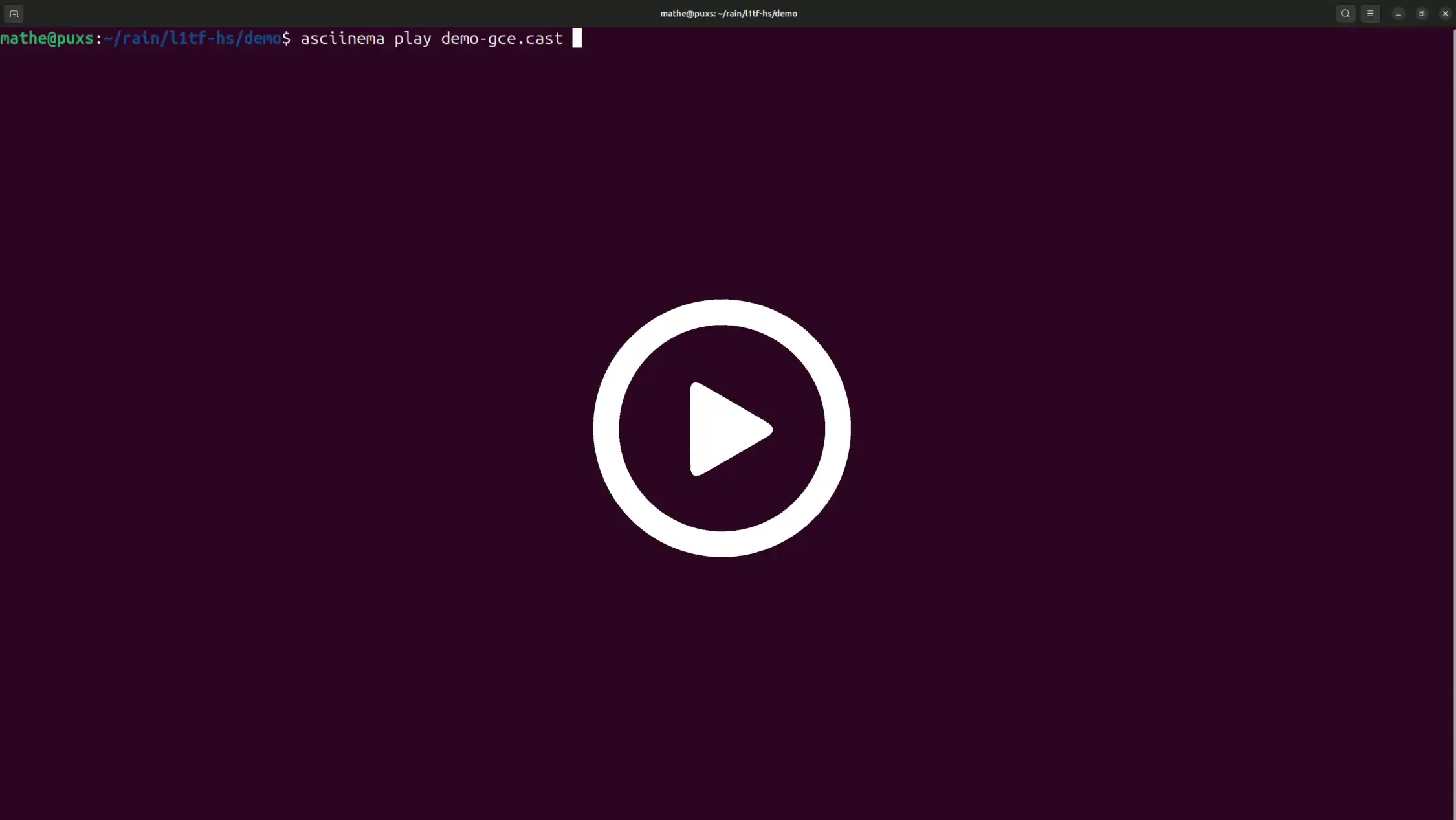This screenshot has width=1456, height=820.
Task: Click the rain directory in the path
Action: [140, 38]
